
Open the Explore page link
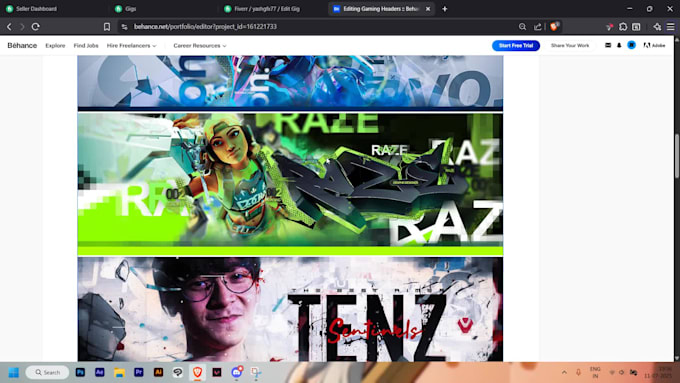click(x=55, y=46)
